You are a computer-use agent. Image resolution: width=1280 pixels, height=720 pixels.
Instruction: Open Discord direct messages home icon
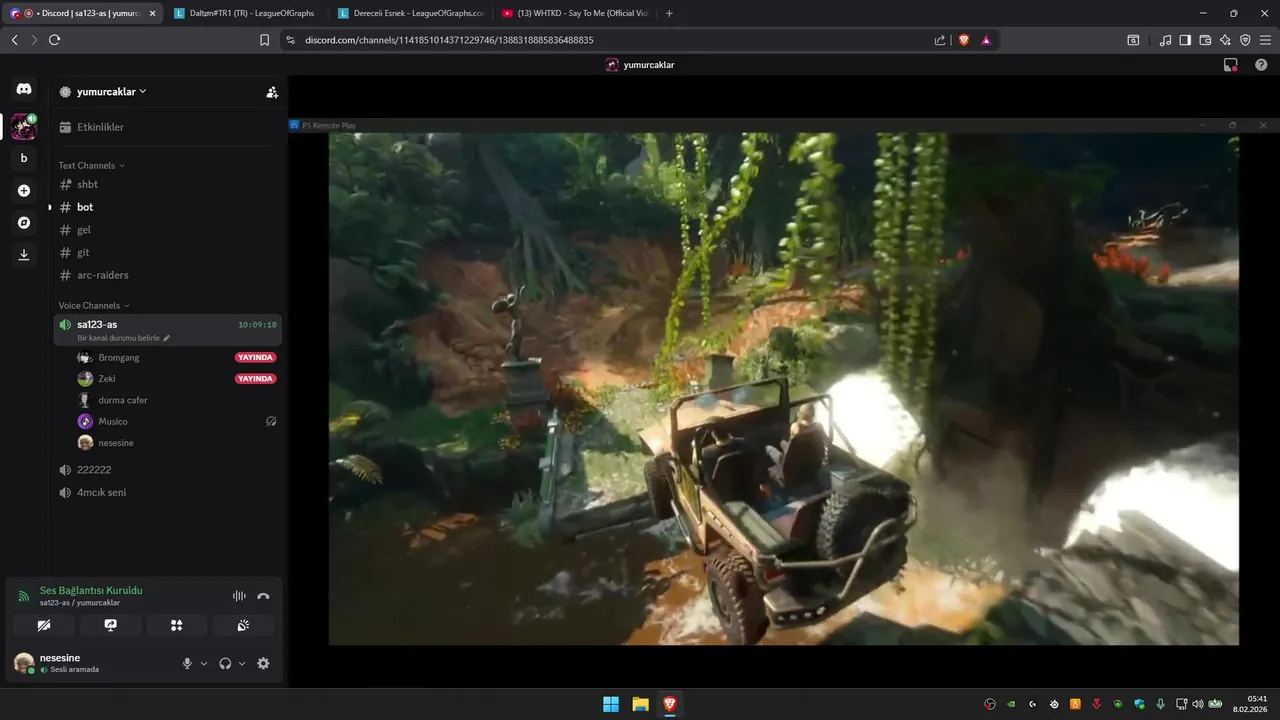(x=24, y=89)
